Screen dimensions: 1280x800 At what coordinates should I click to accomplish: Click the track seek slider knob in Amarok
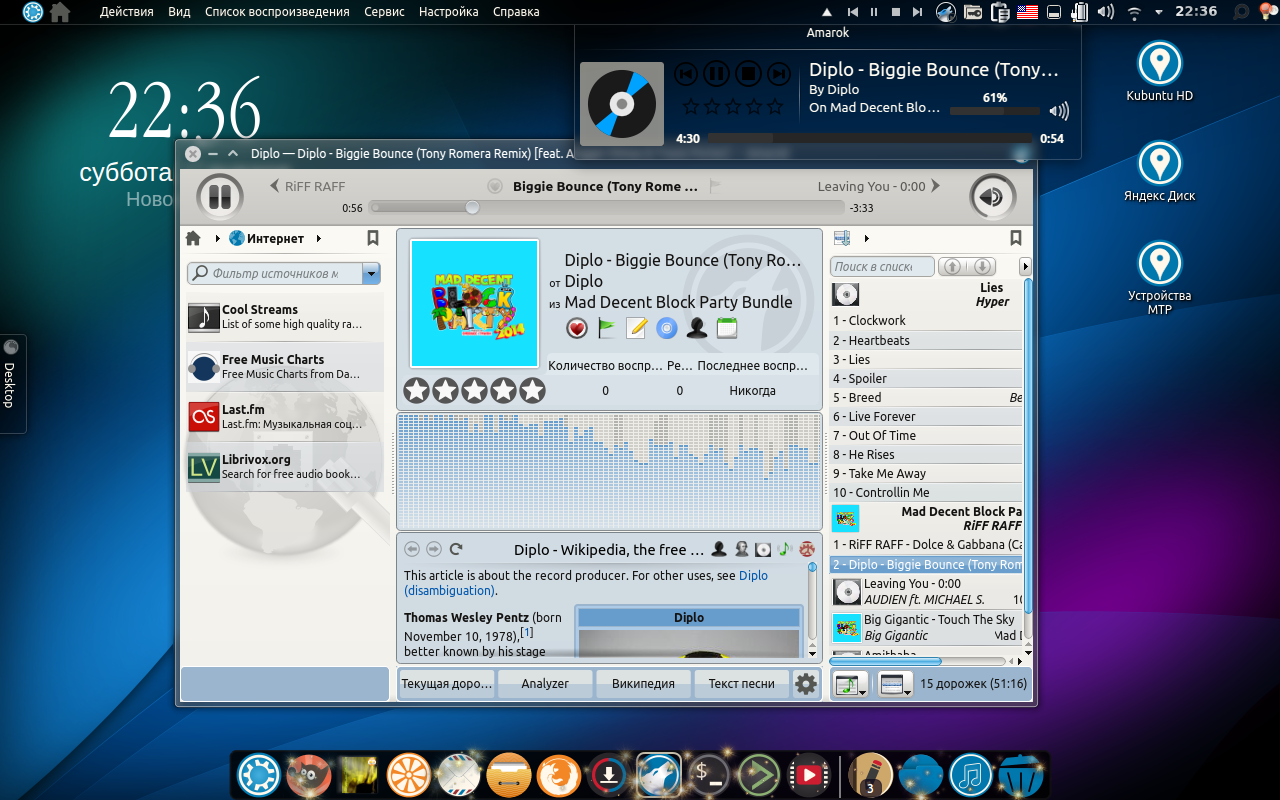(x=472, y=207)
